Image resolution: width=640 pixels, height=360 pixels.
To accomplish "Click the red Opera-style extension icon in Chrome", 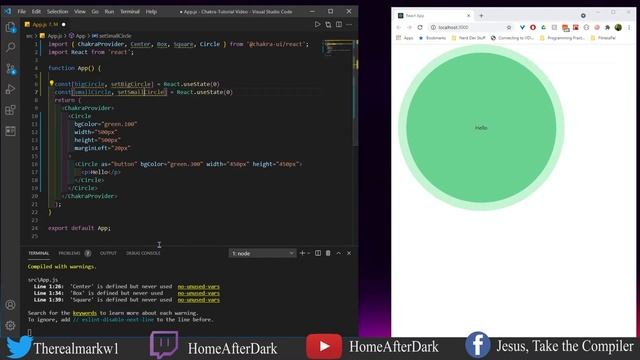I will point(533,27).
